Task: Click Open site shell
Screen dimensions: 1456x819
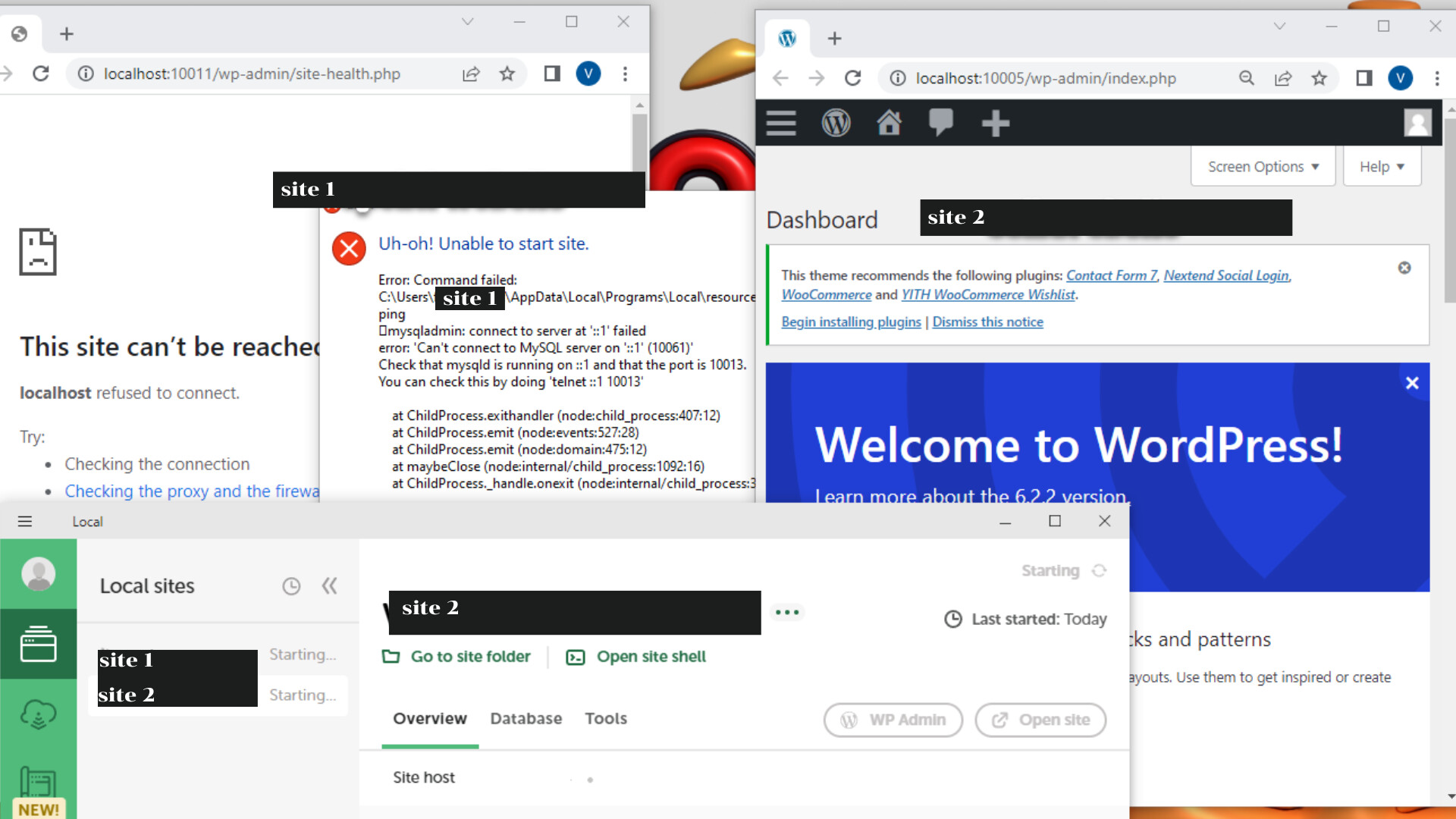Action: pos(636,657)
